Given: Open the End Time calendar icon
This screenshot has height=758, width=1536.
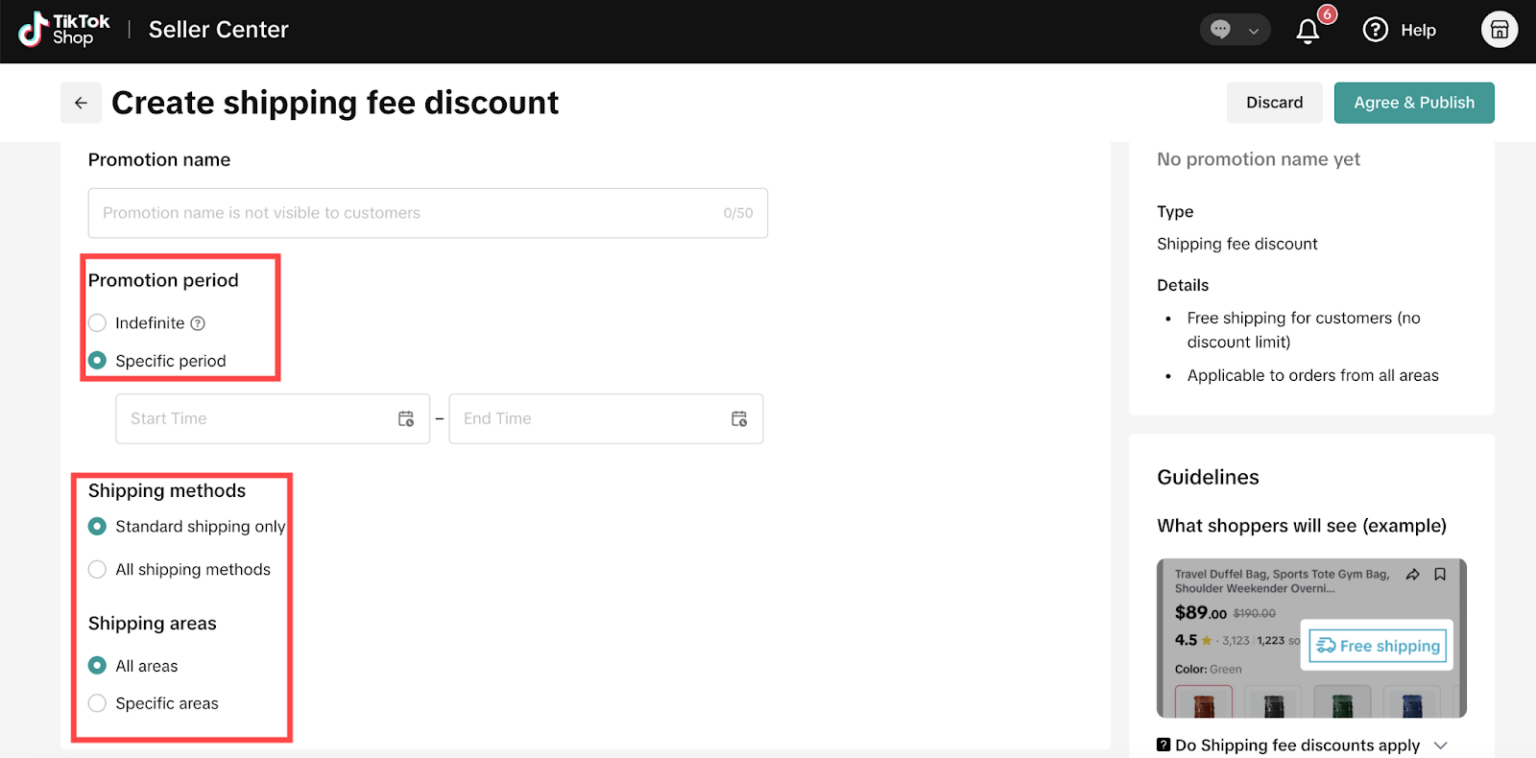Looking at the screenshot, I should [739, 418].
